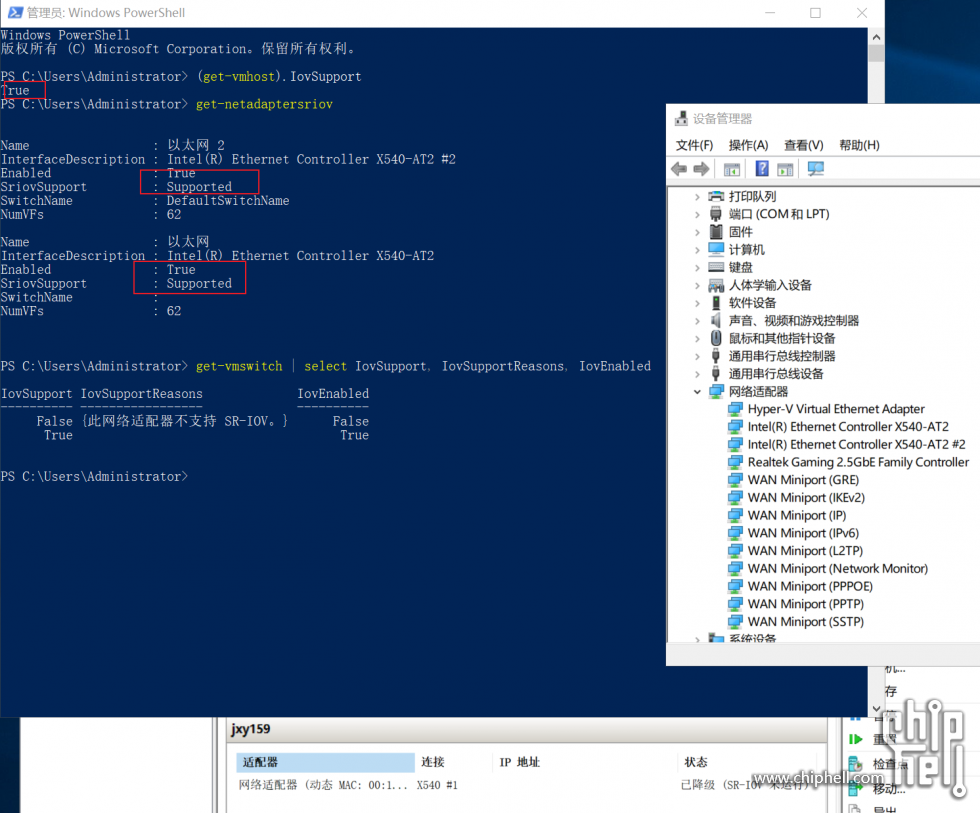Click the Forward arrow in Device Manager toolbar
The width and height of the screenshot is (980, 813).
coord(701,169)
